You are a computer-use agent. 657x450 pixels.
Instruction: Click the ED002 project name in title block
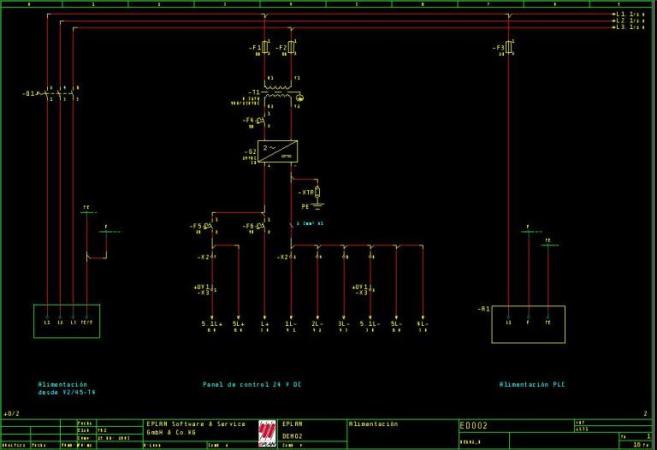[473, 426]
